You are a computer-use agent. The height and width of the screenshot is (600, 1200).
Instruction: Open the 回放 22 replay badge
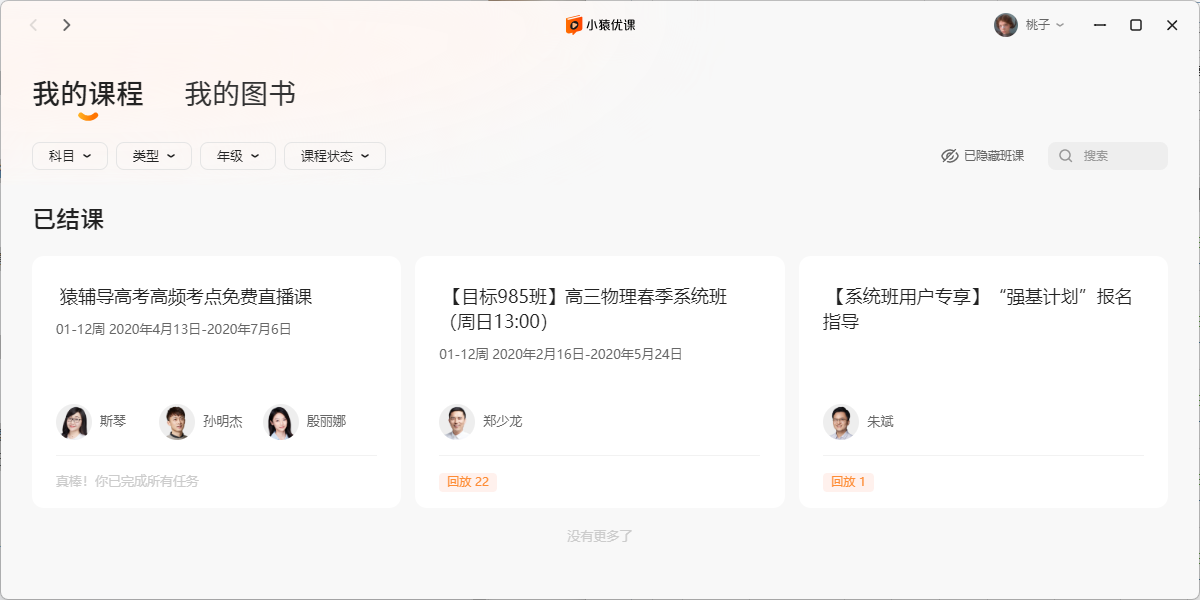click(x=468, y=482)
